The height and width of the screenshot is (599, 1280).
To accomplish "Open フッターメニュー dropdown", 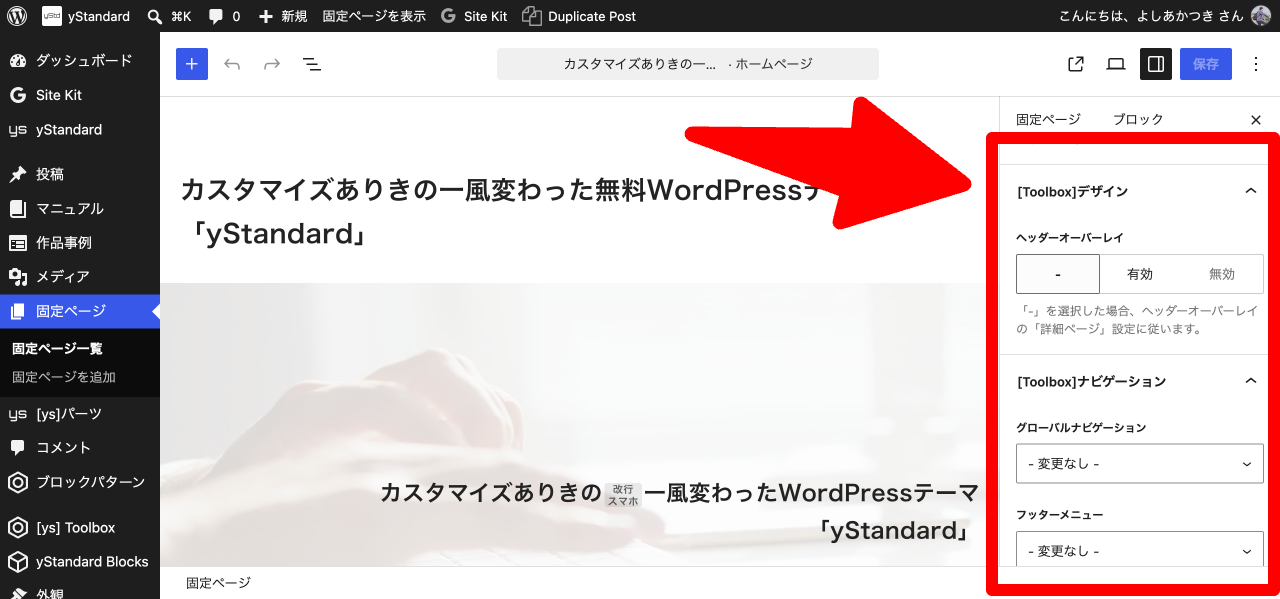I will point(1140,550).
